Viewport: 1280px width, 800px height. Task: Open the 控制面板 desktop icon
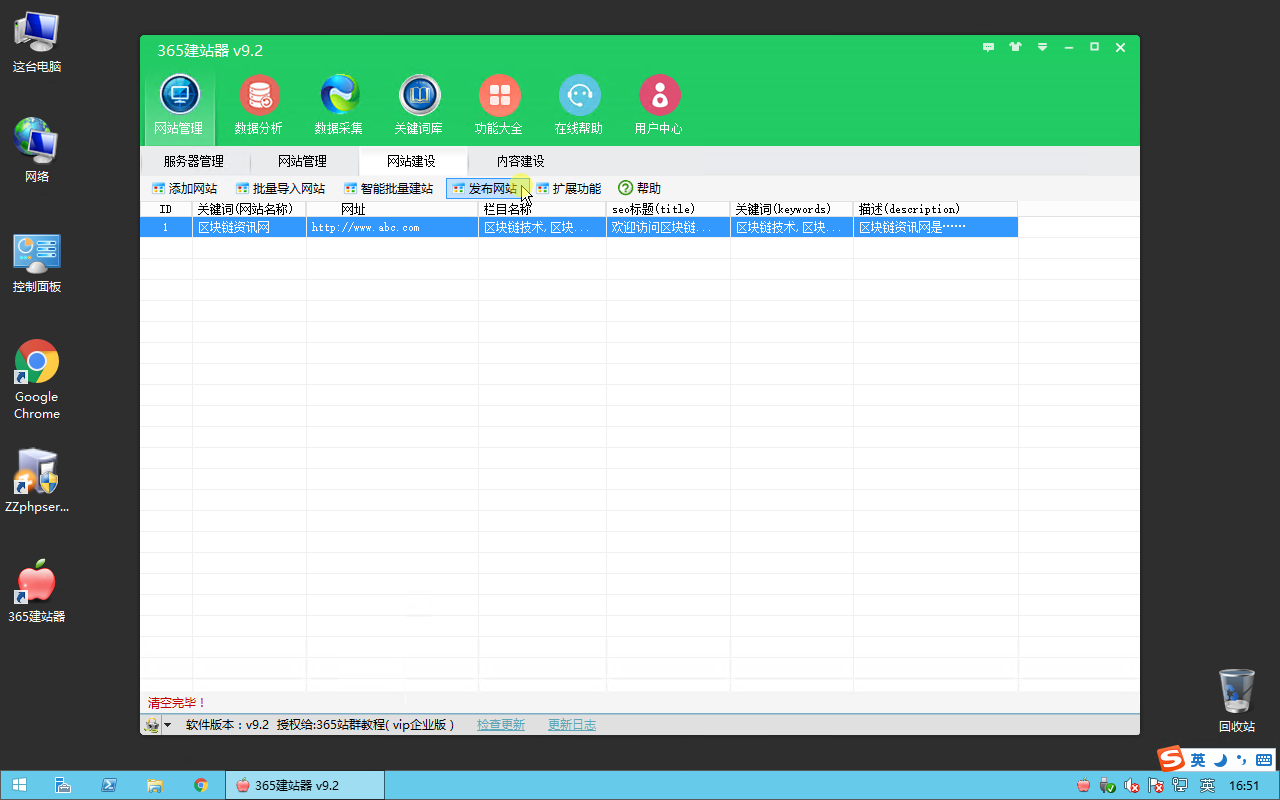[x=37, y=263]
